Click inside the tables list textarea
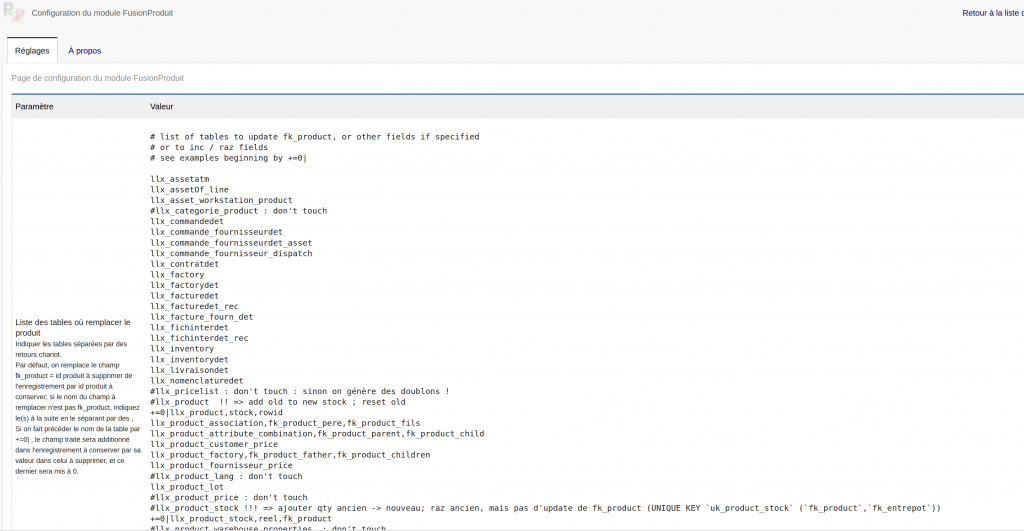 586,327
